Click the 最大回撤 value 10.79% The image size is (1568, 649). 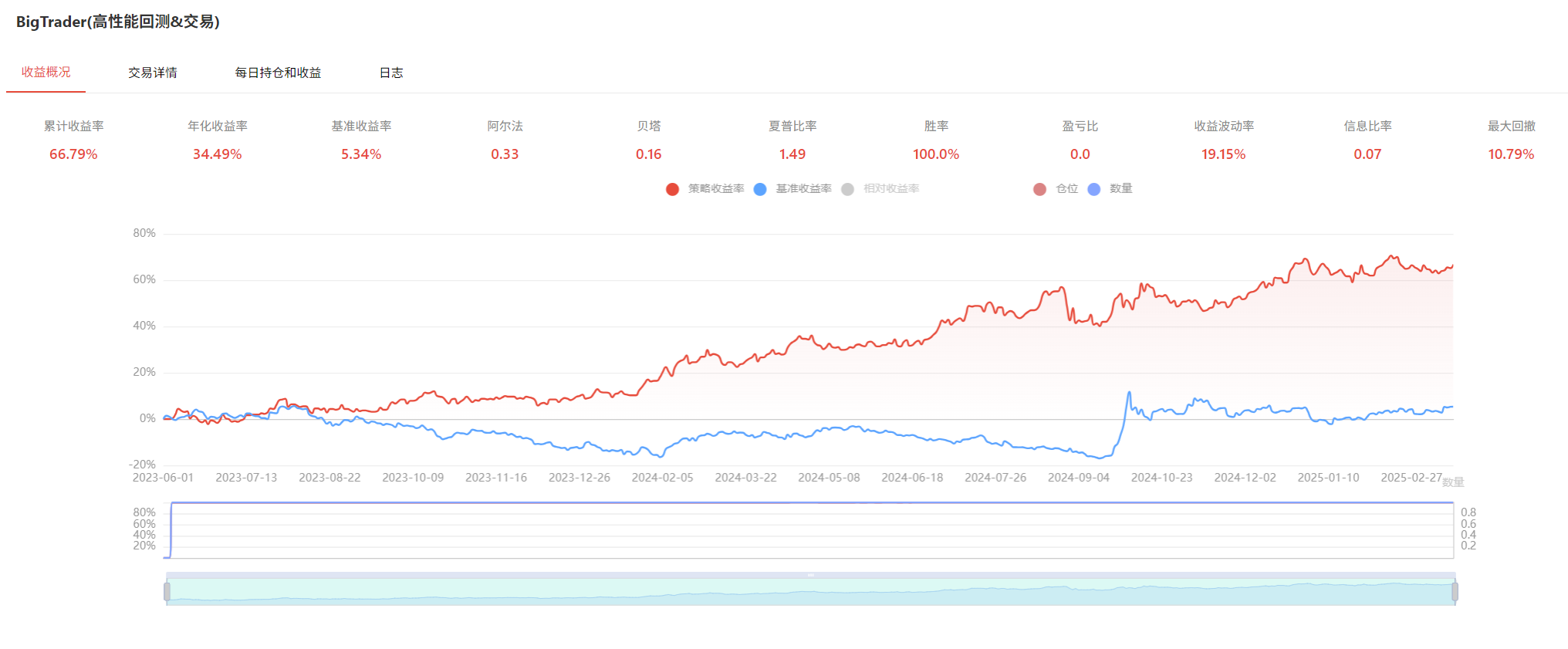[1510, 154]
